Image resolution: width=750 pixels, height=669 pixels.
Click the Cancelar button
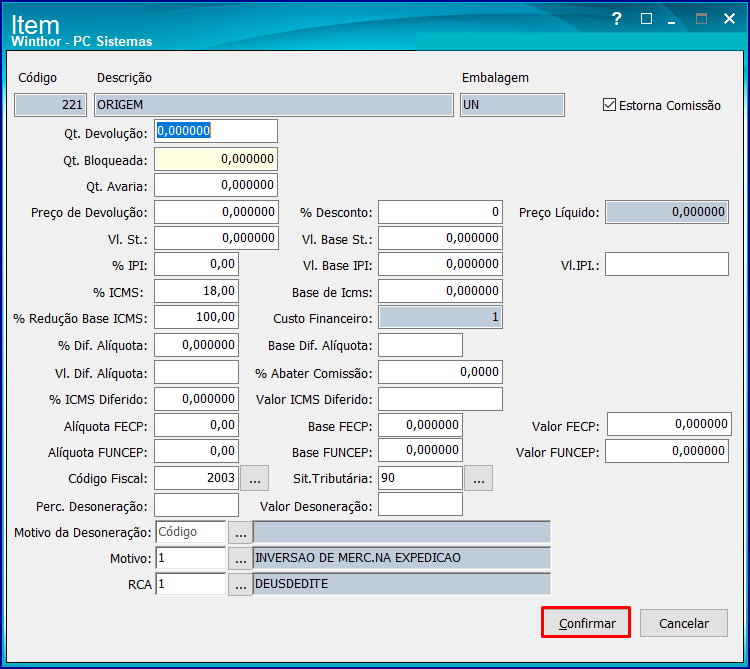[684, 623]
